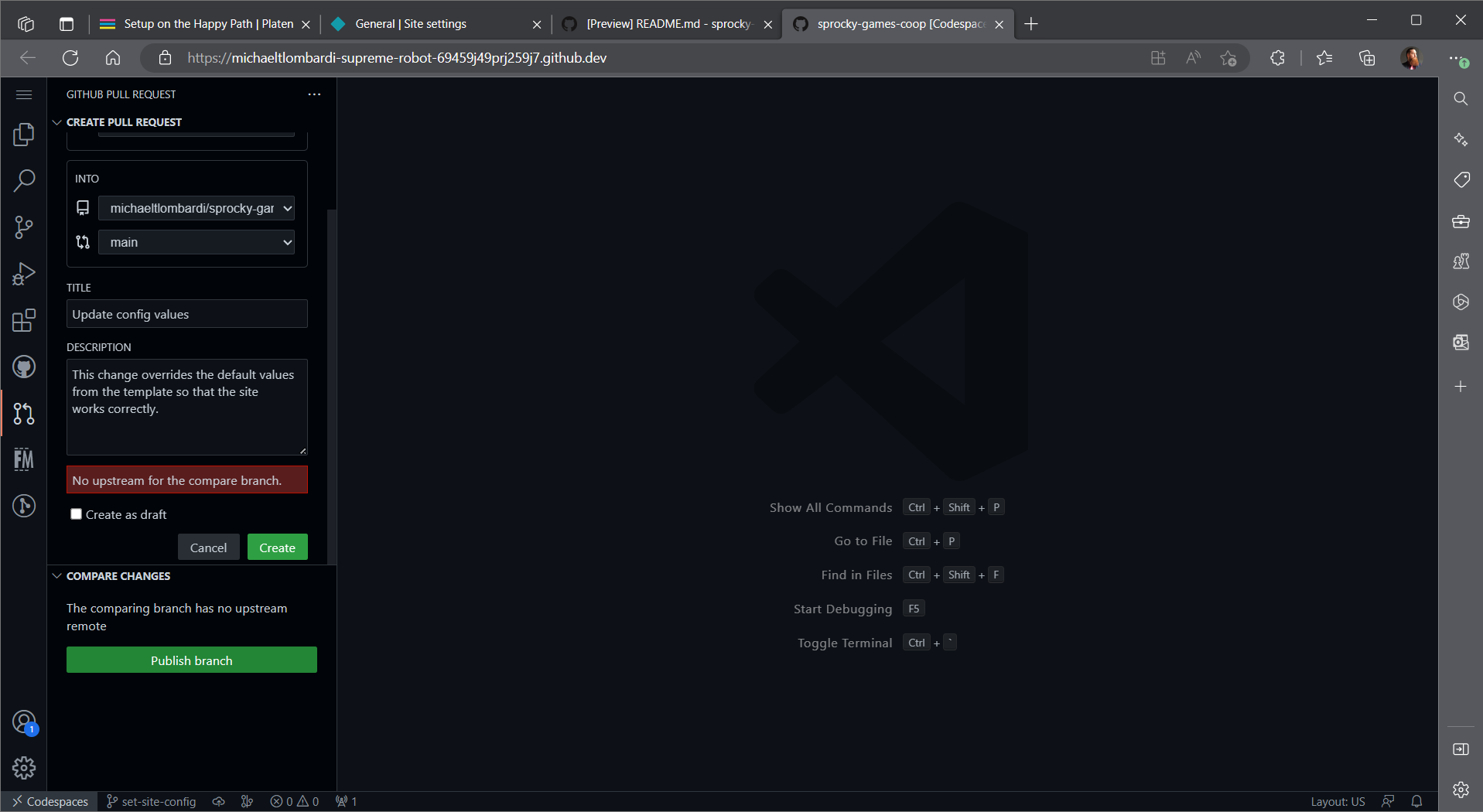The width and height of the screenshot is (1483, 812).
Task: Open the Extensions view
Action: tap(24, 320)
